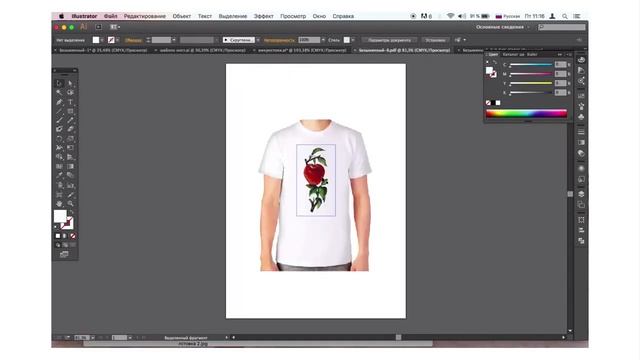Activate the Fill box in Tools panel
Viewport: 640px width, 360px height.
pos(60,216)
